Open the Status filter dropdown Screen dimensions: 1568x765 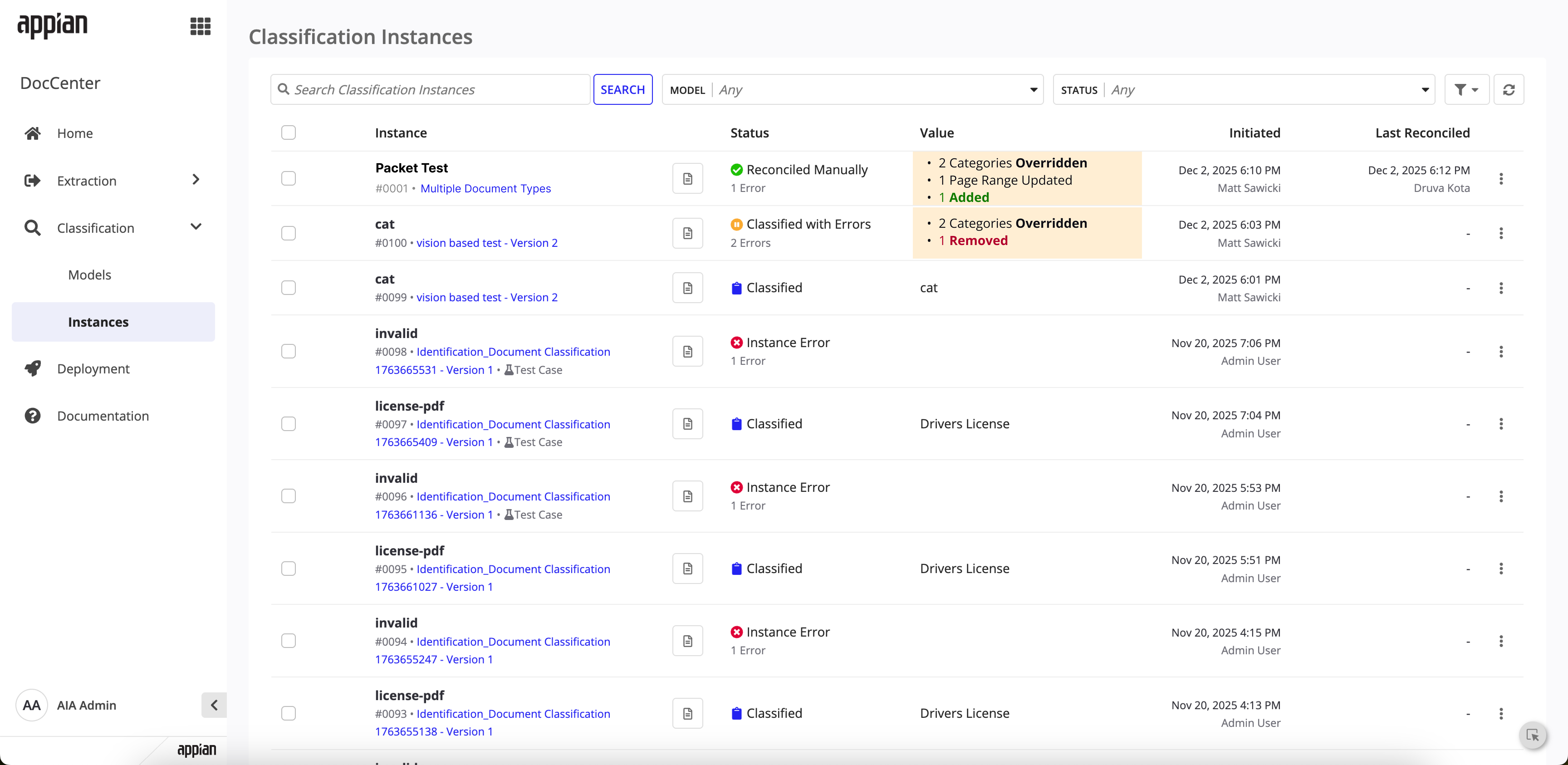(1424, 89)
